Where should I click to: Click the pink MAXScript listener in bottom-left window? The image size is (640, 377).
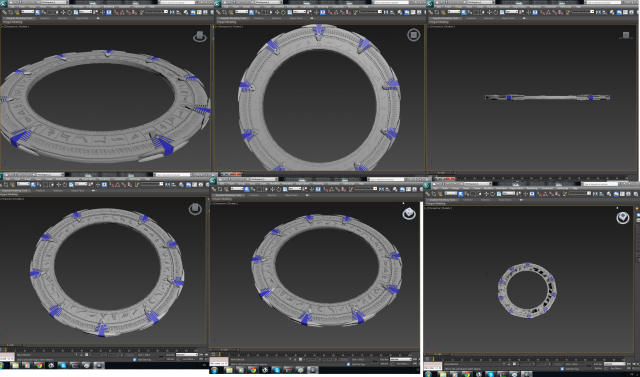[x=7, y=355]
